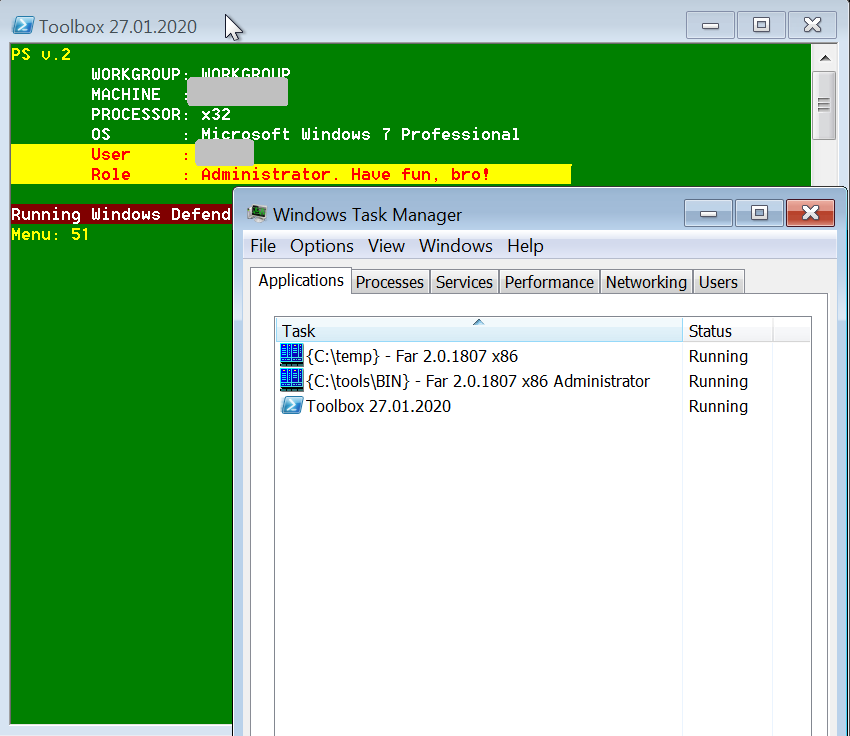Click the PowerShell icon in Toolbox title bar
Image resolution: width=850 pixels, height=736 pixels.
(x=23, y=26)
